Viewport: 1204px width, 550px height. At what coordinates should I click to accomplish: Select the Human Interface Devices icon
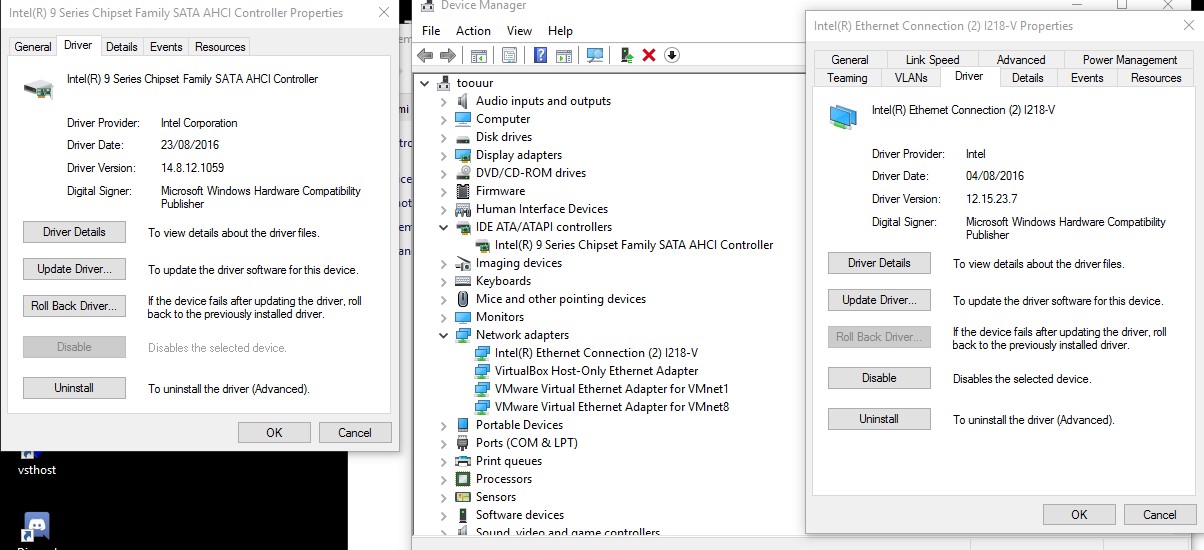pos(463,209)
